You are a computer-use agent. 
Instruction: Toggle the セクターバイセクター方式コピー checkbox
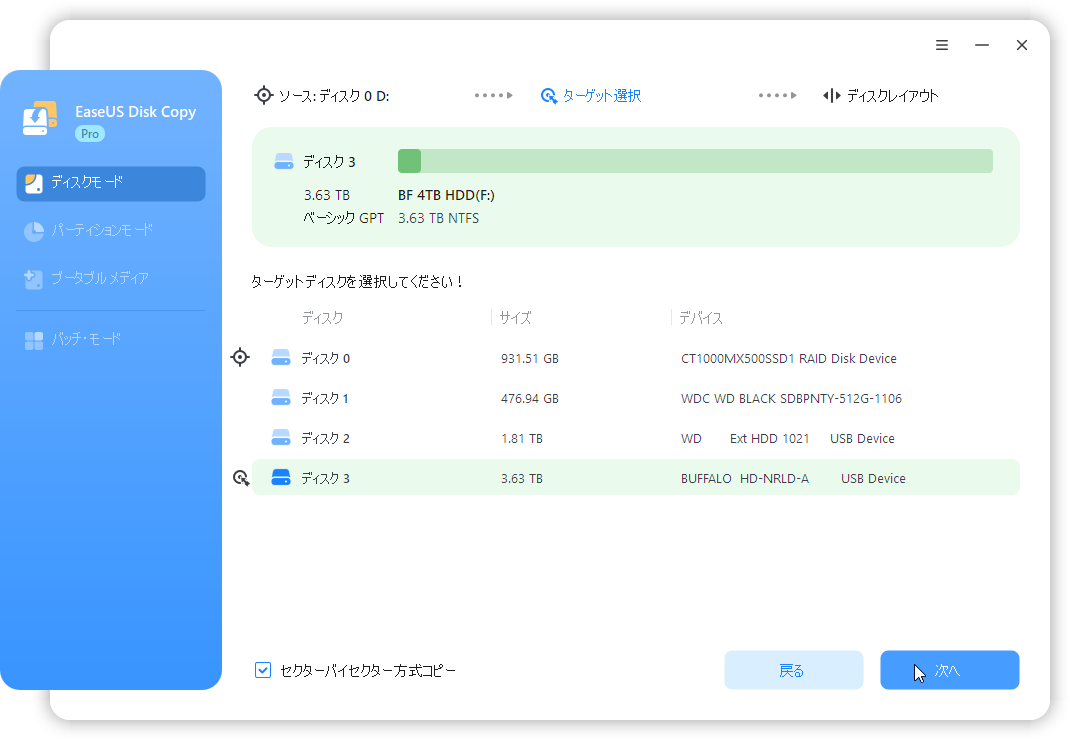(x=263, y=670)
